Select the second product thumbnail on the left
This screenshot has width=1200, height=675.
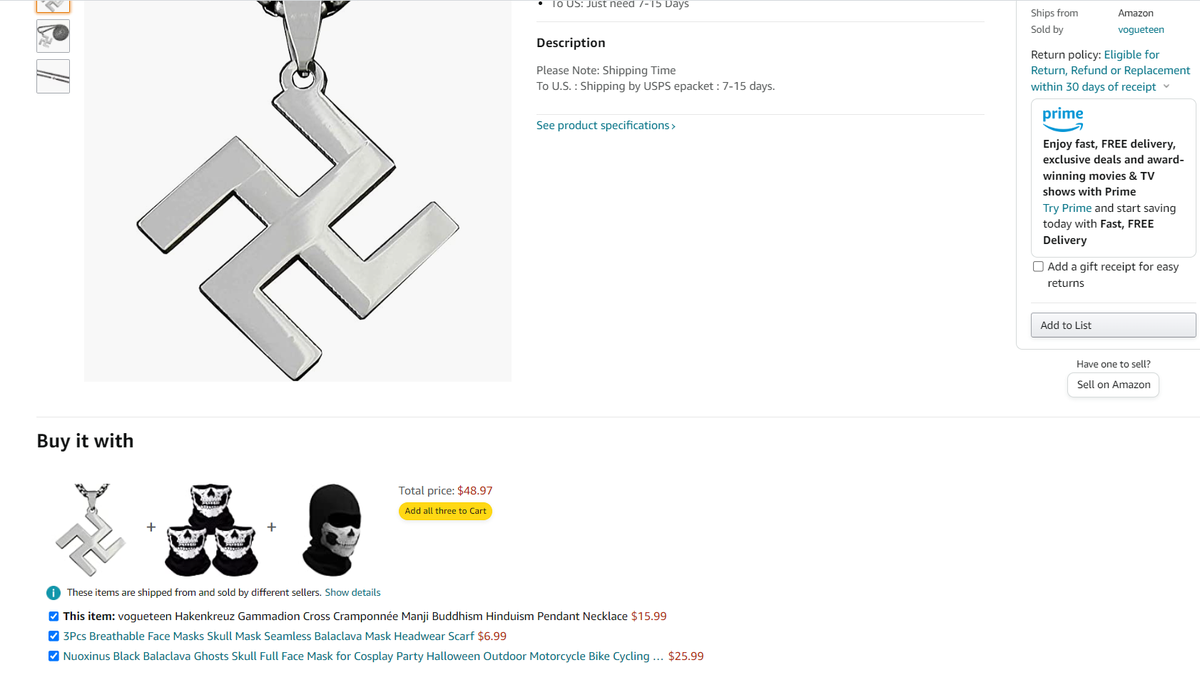click(53, 36)
